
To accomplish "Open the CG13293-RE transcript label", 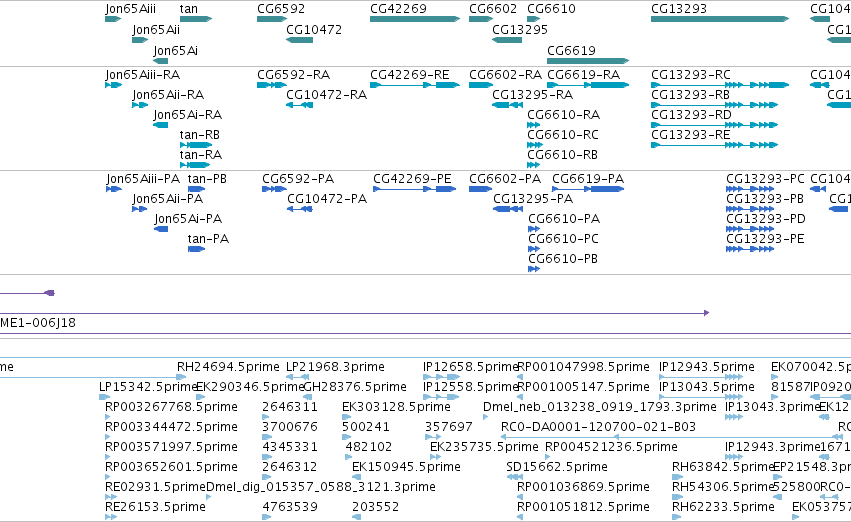I will tap(691, 135).
